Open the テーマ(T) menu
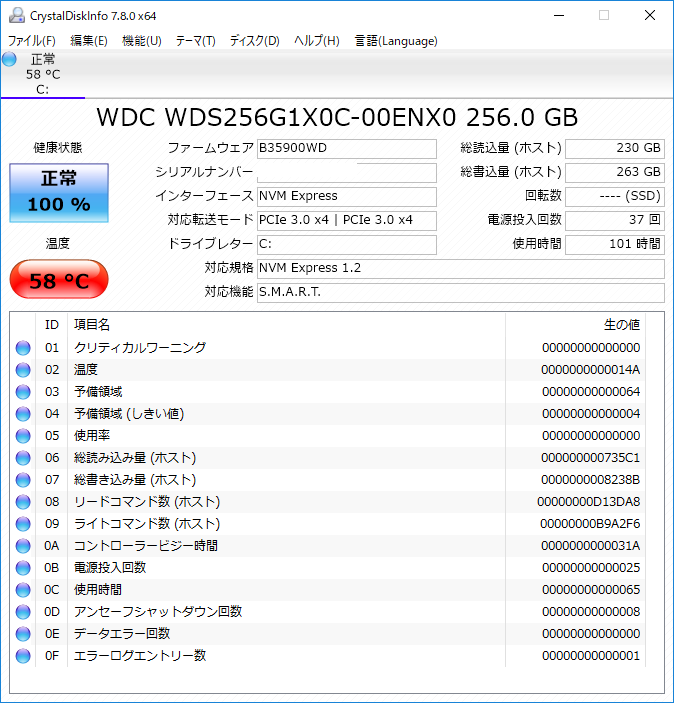Screen dimensions: 674x703 (x=196, y=41)
